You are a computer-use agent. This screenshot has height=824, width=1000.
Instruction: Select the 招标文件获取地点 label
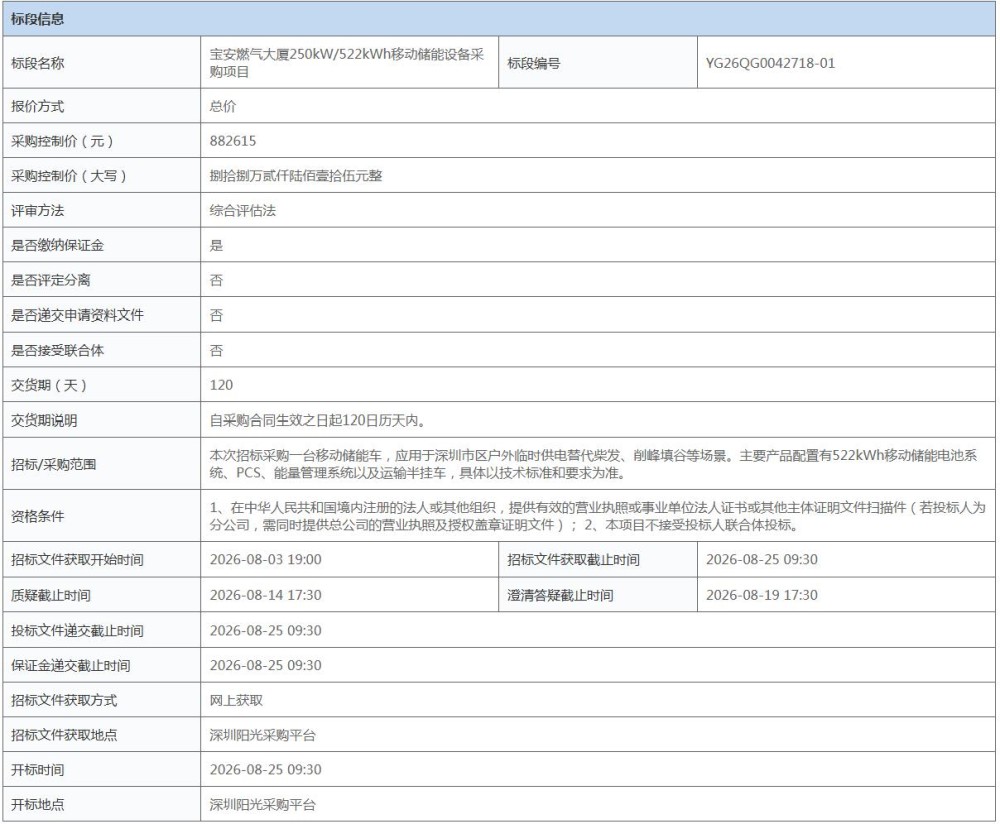point(64,735)
